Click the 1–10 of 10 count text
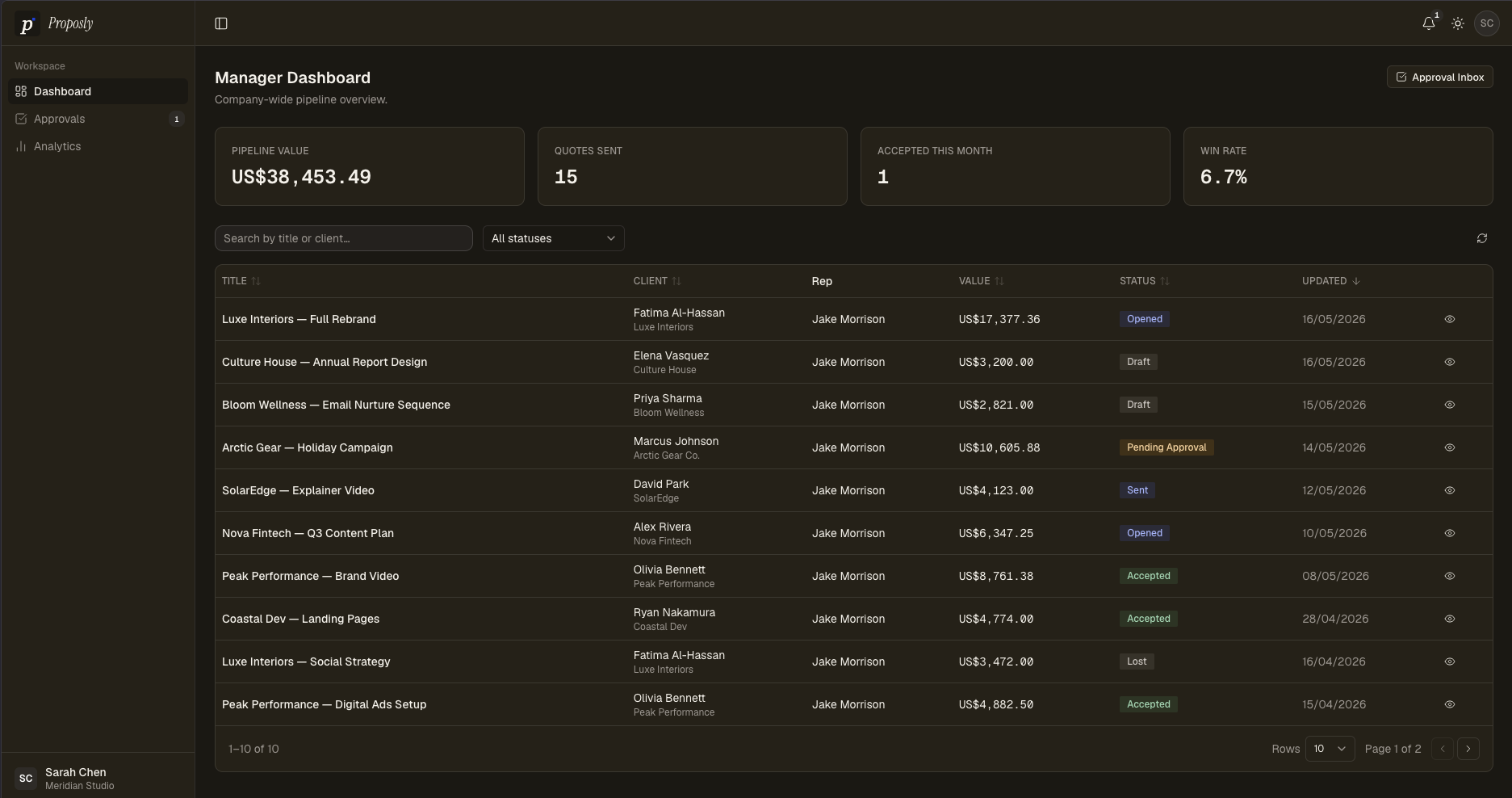Screen dimensions: 1512x798 (253, 749)
